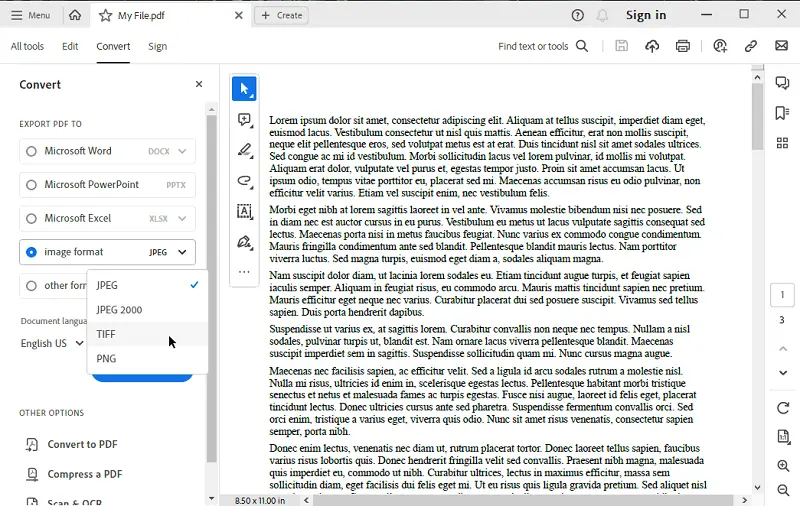Select the other formats radio button
Screen dimensions: 800x506
coord(31,286)
